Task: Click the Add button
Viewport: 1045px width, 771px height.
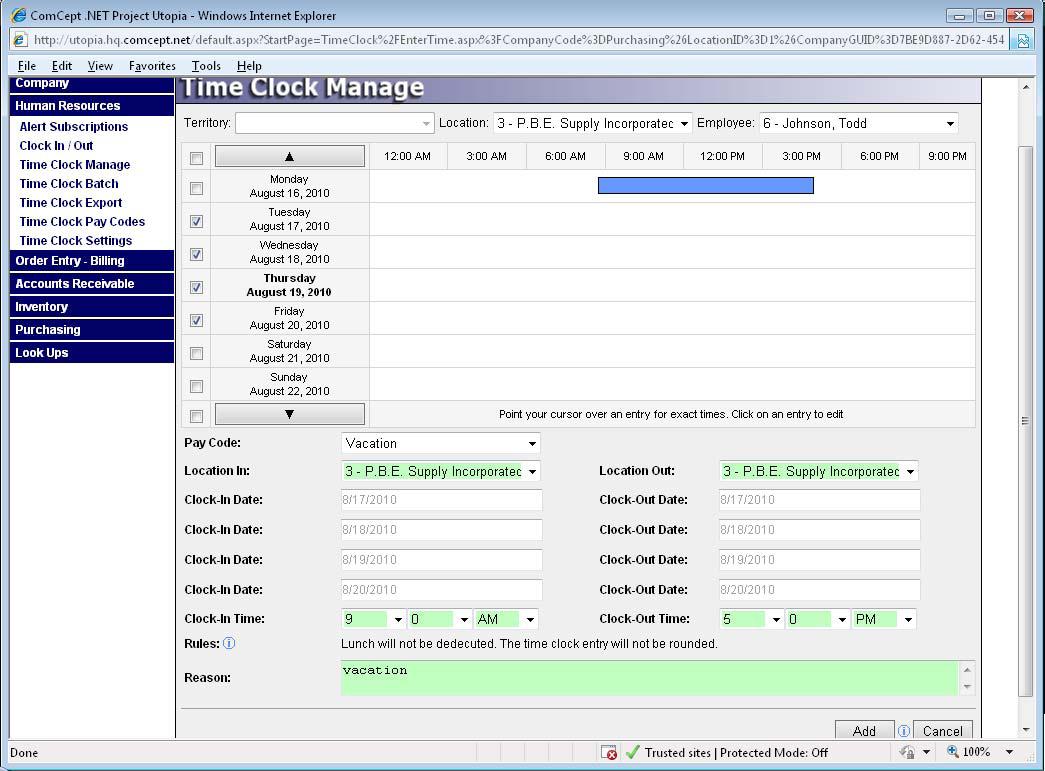Action: click(x=864, y=731)
